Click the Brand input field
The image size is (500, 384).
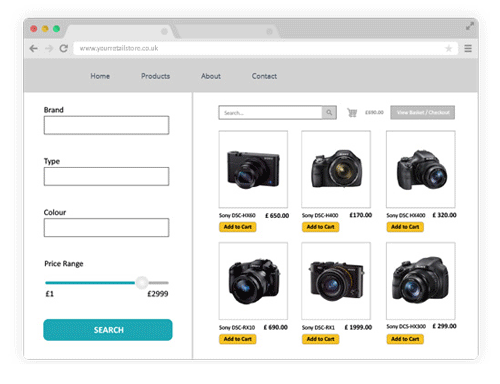coord(106,125)
